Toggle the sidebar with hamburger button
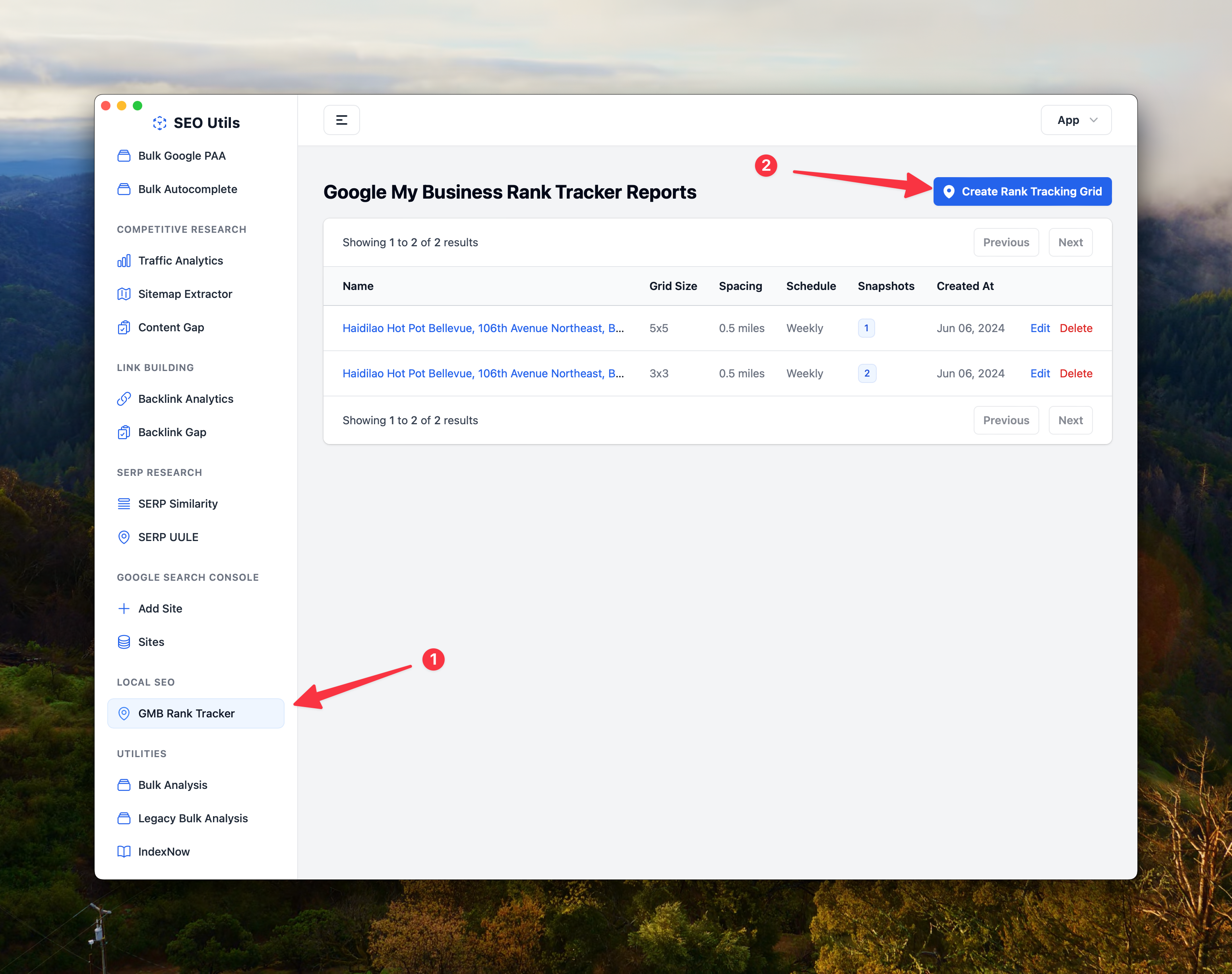 [x=342, y=120]
